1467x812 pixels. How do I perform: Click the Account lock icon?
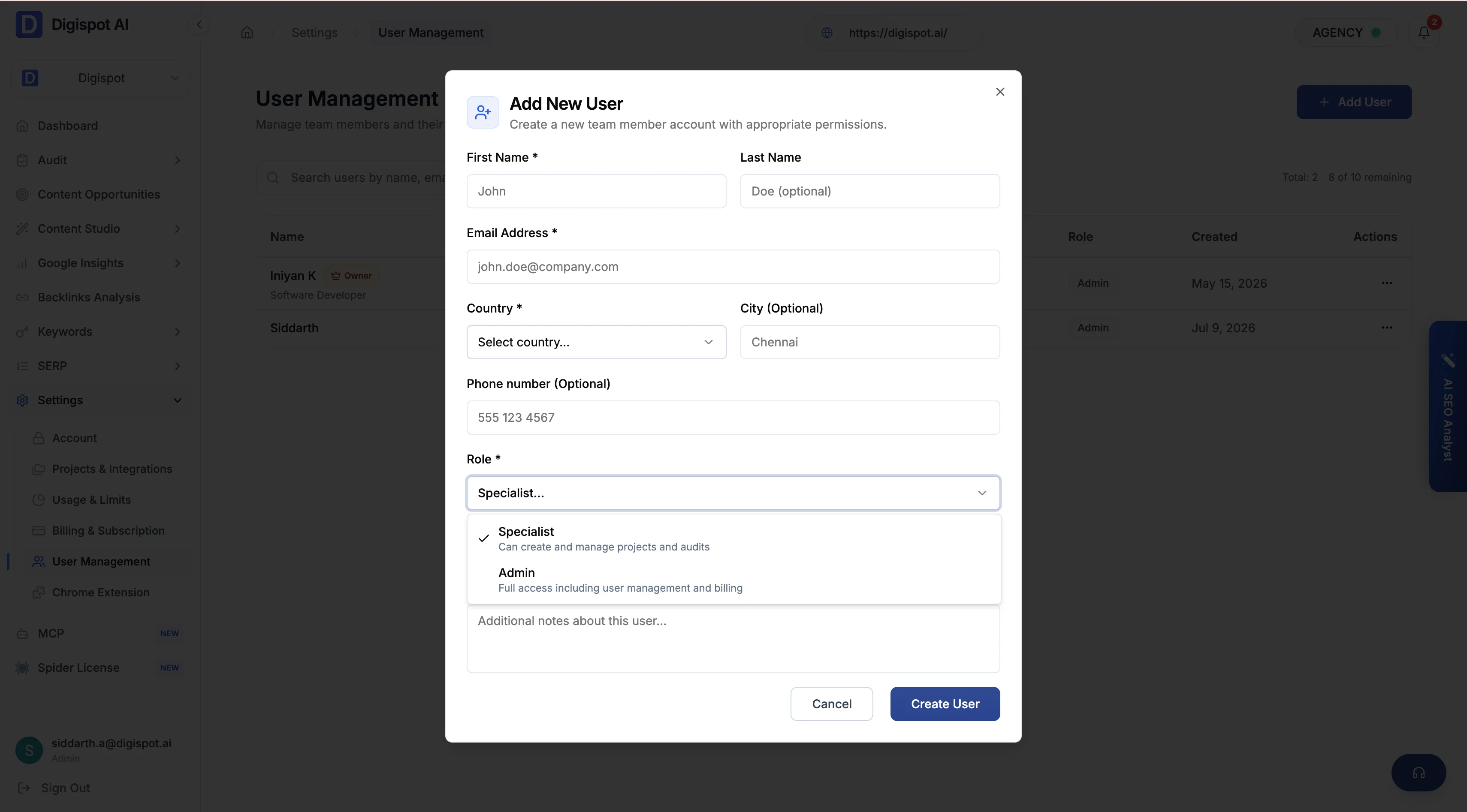pos(39,438)
